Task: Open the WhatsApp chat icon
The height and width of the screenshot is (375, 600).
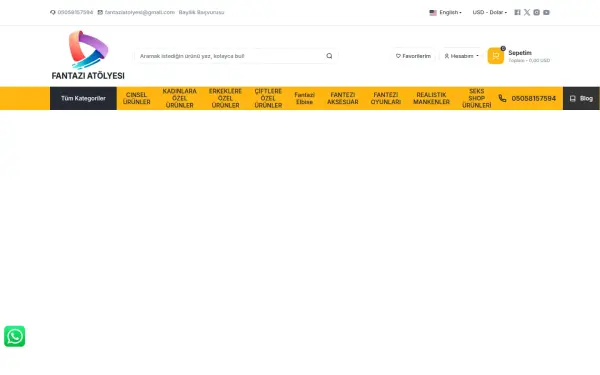Action: tap(15, 336)
